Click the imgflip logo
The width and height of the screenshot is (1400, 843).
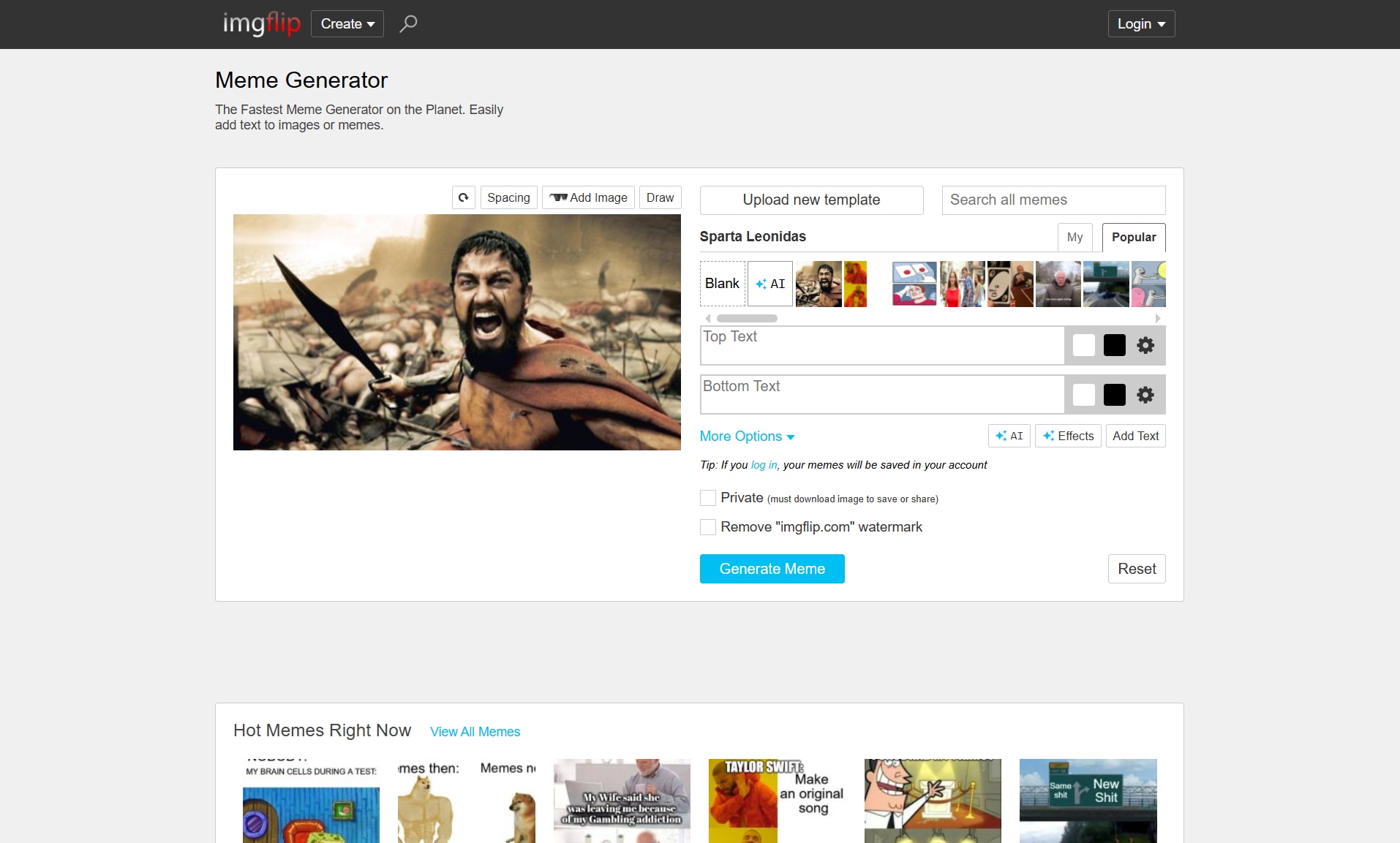[261, 23]
